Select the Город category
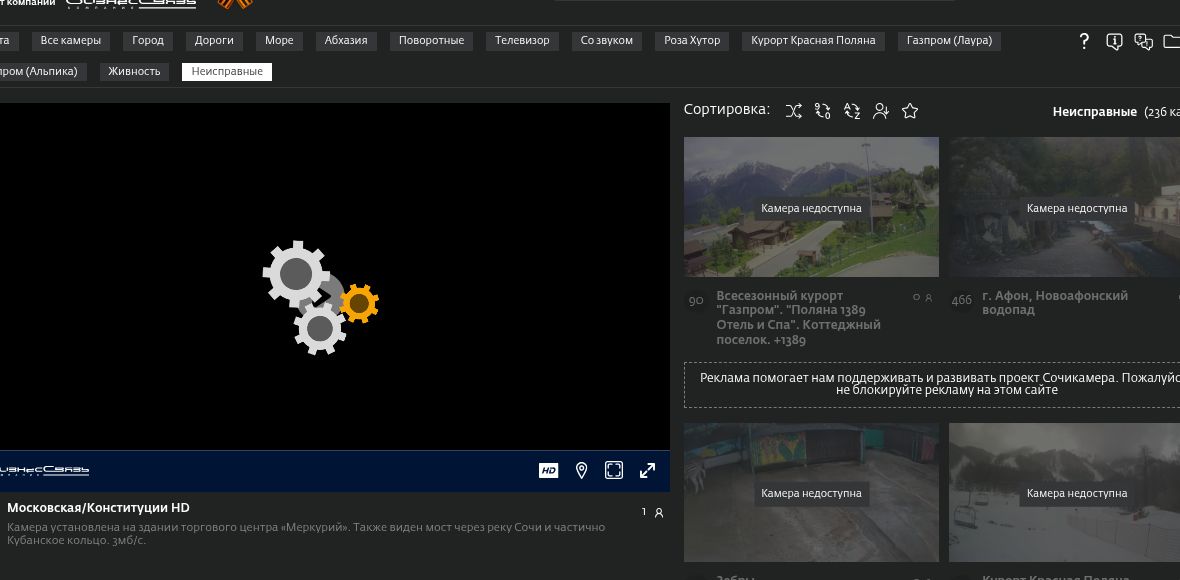 (x=148, y=41)
